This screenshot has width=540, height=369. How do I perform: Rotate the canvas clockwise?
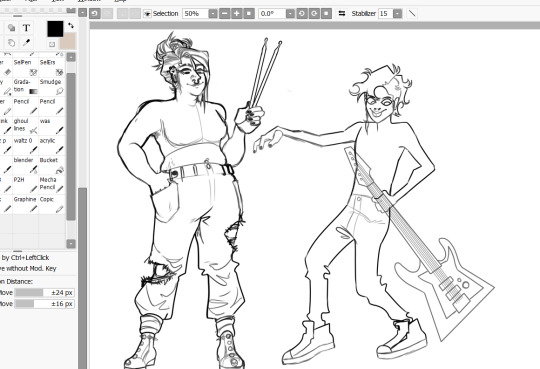[x=314, y=13]
